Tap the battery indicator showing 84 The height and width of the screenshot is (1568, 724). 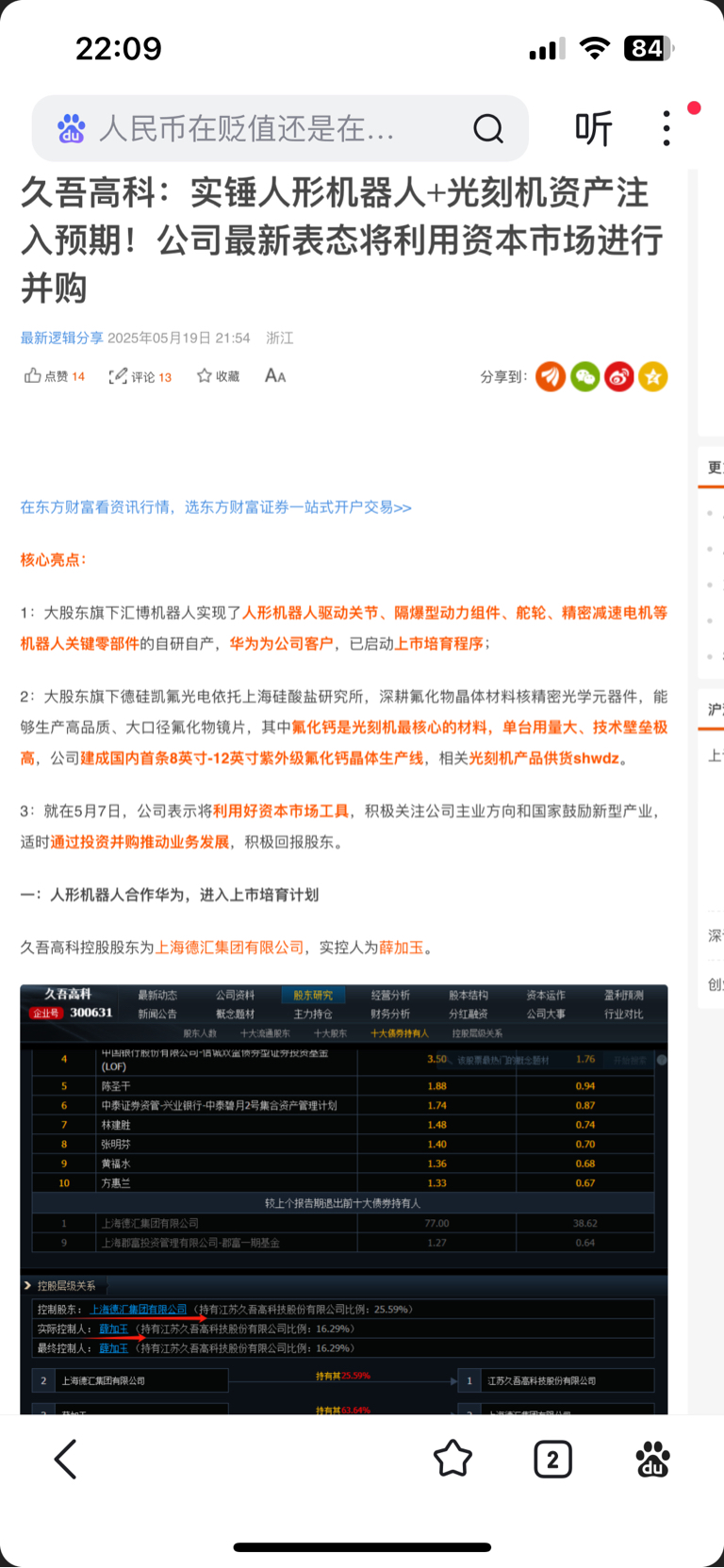click(x=649, y=48)
